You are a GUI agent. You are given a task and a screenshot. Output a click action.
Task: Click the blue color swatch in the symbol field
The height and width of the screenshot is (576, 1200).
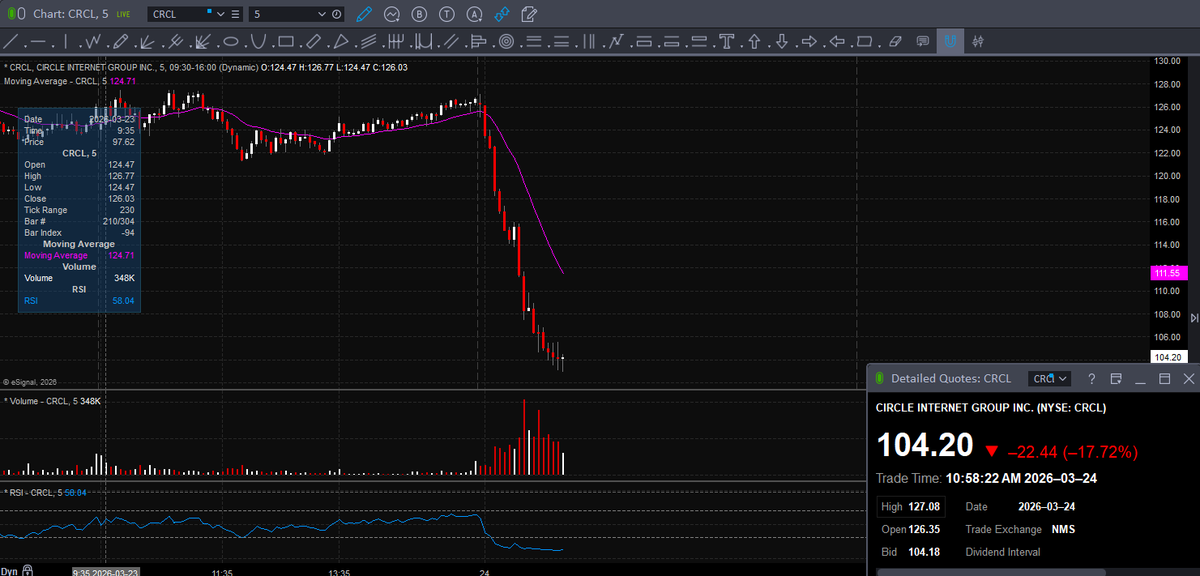209,12
